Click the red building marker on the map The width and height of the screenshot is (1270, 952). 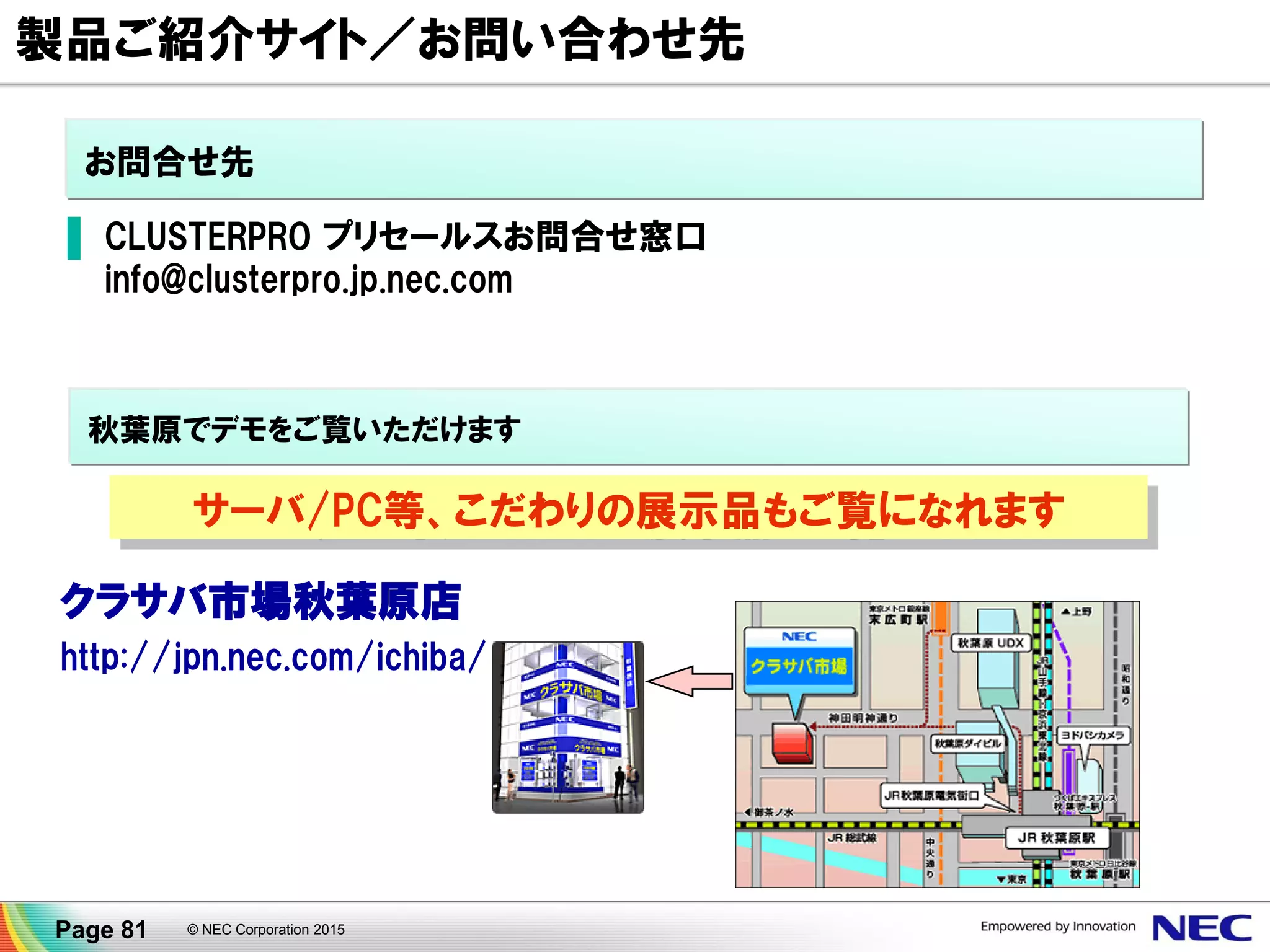pos(792,743)
